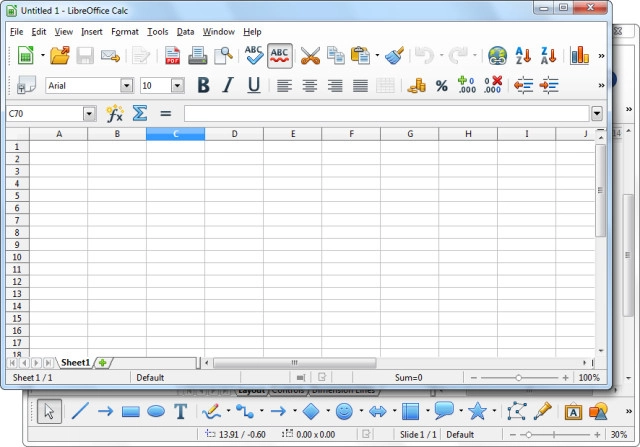Decrease indent
Screen dimensions: 640x447
tap(524, 85)
